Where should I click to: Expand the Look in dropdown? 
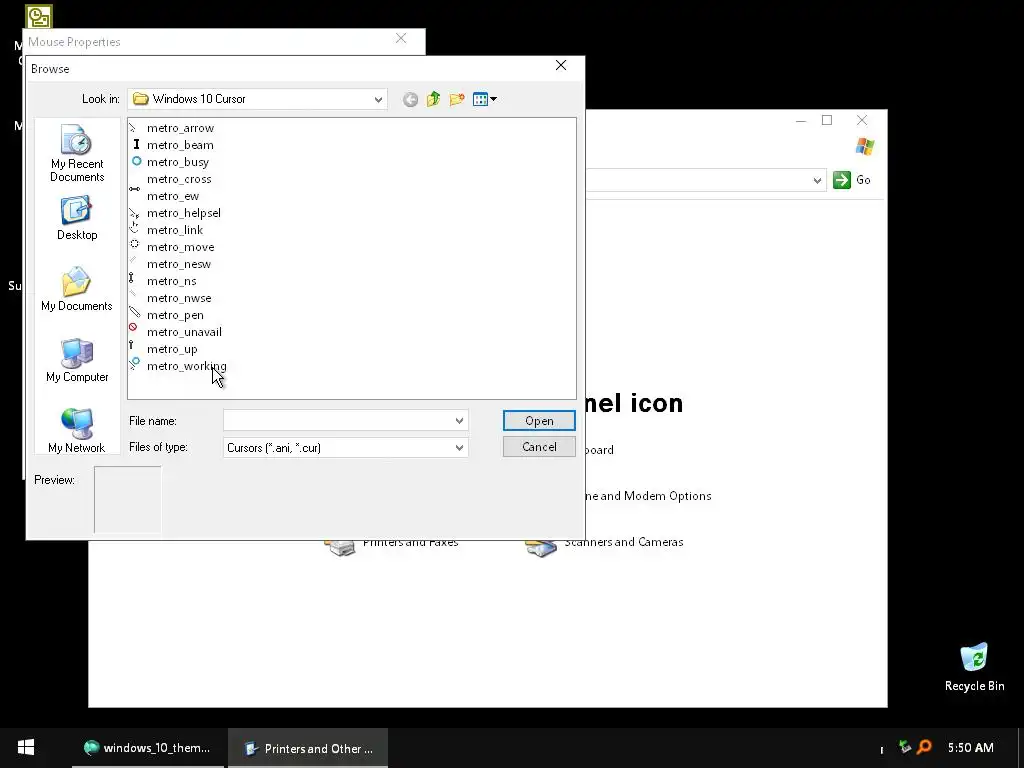click(378, 99)
